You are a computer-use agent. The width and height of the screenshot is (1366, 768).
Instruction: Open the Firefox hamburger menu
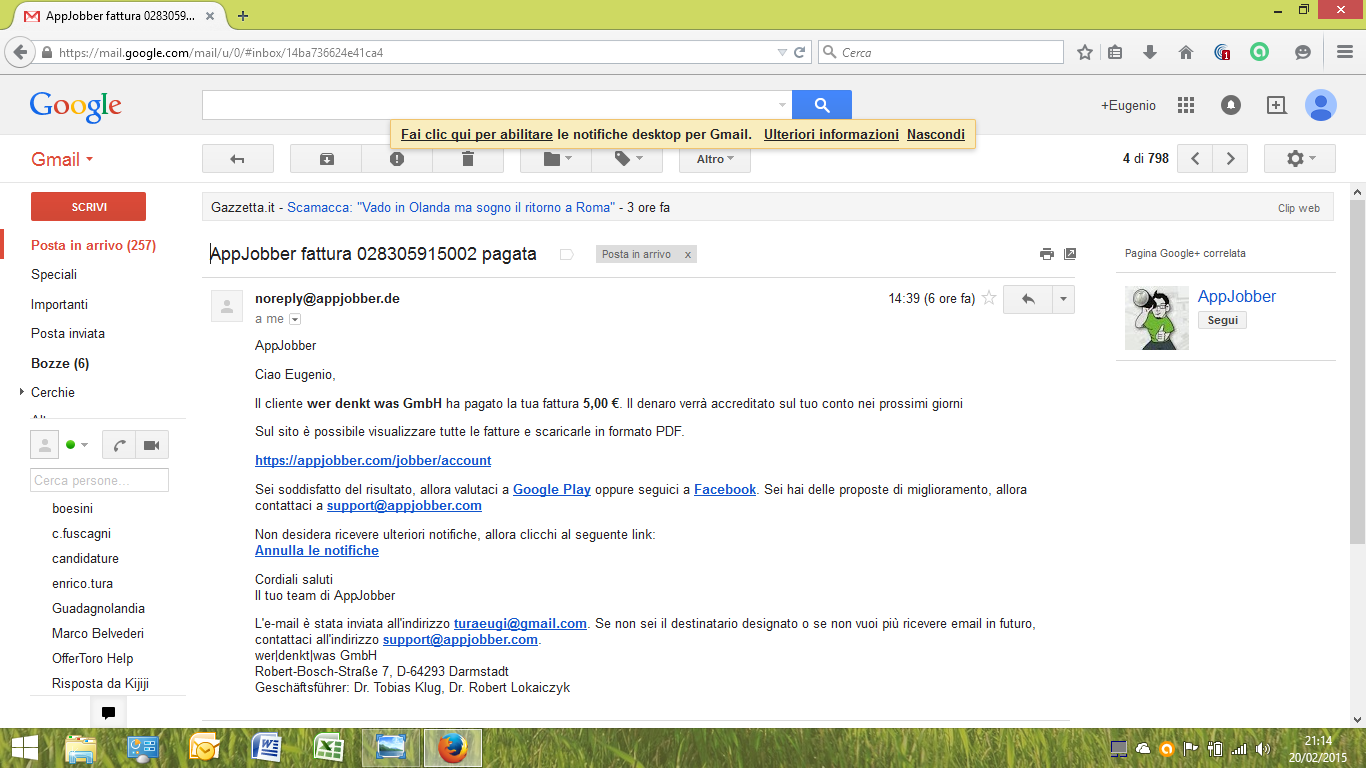click(1345, 52)
